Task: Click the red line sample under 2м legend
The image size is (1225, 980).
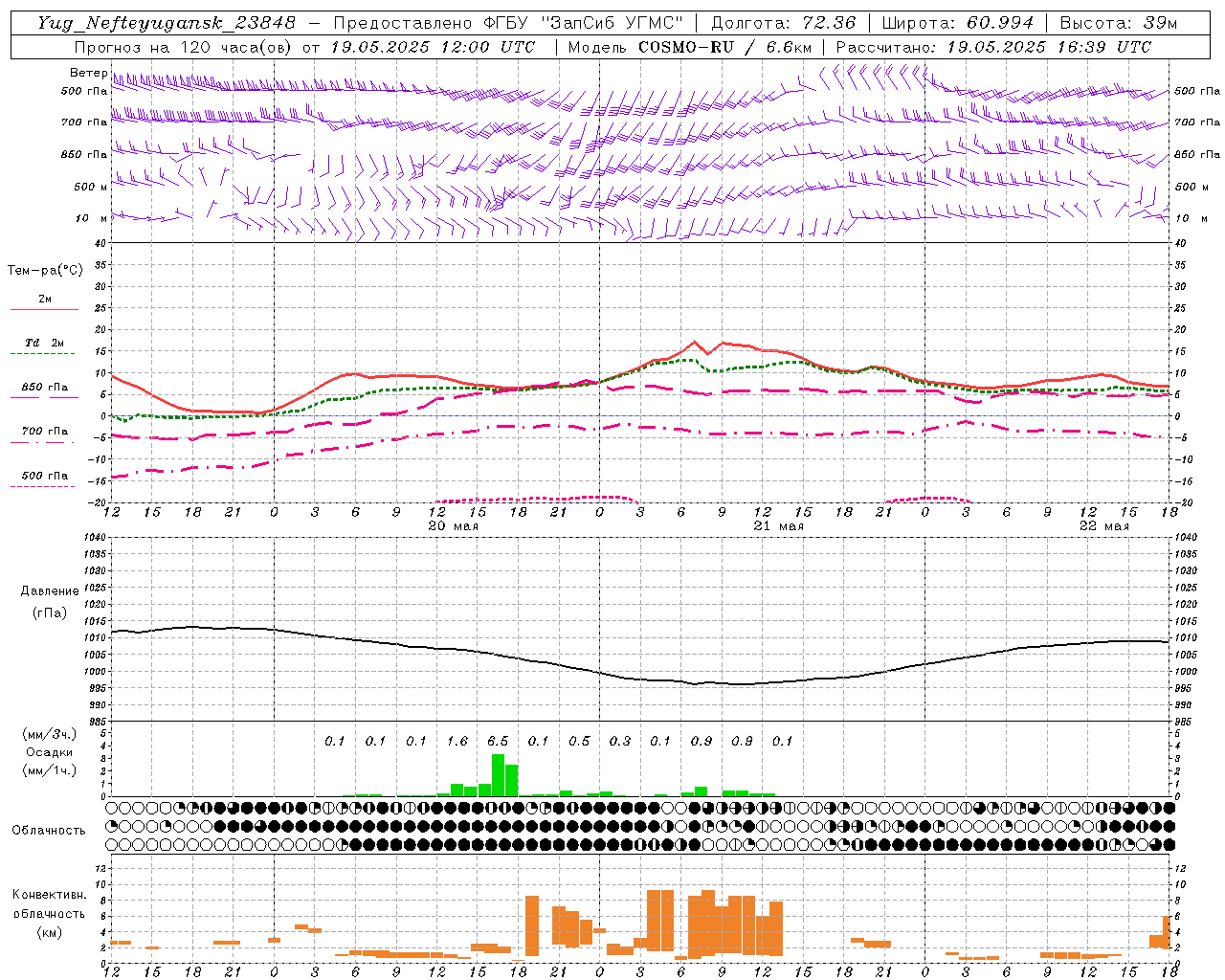Action: coord(44,310)
